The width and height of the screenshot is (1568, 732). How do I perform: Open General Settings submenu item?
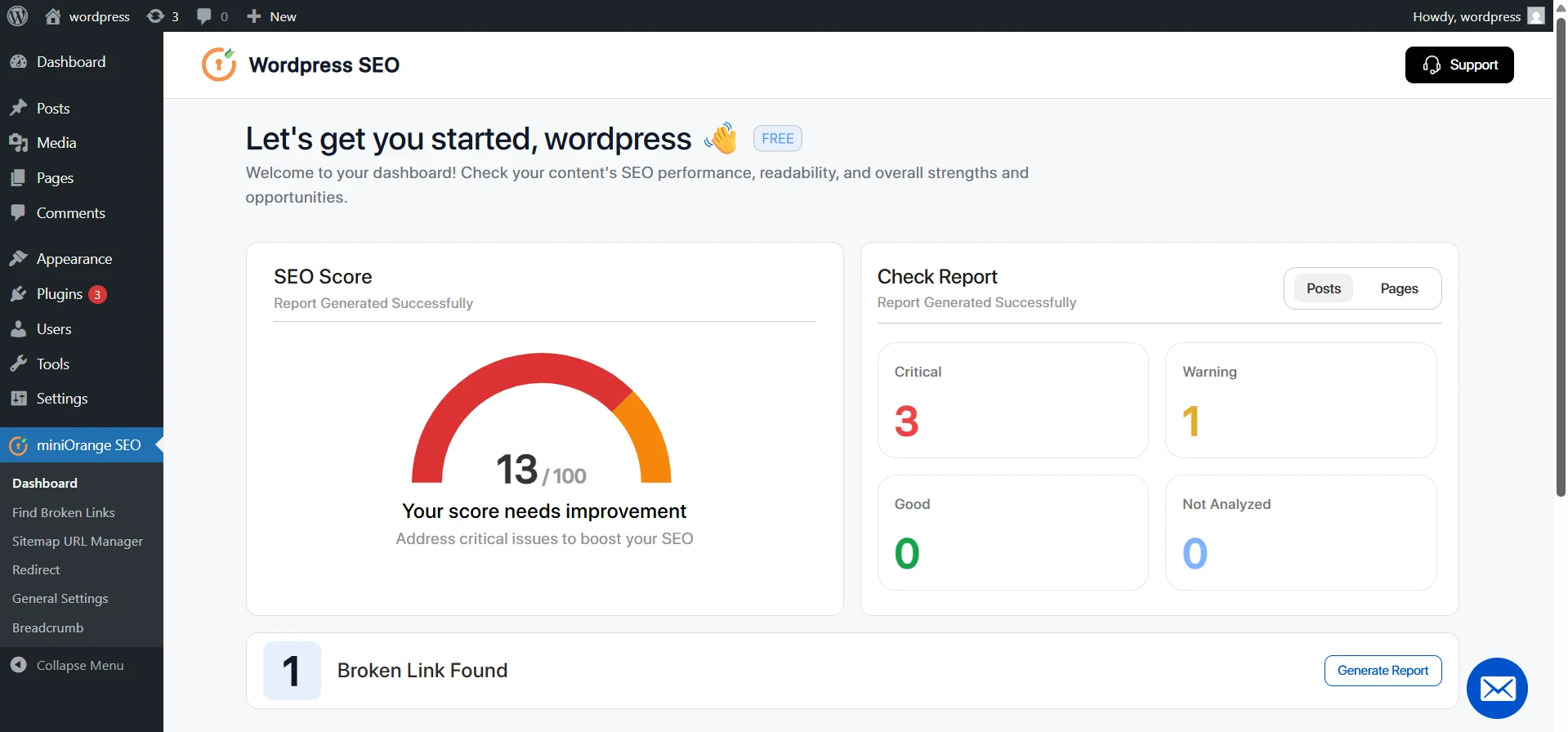point(60,598)
